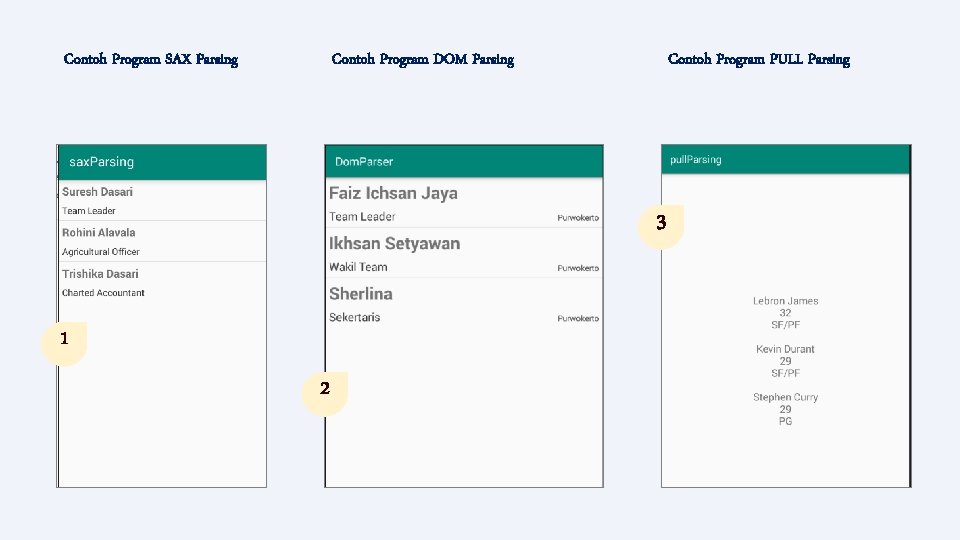Open the Faiz Ichsan Jaya entry

point(464,204)
